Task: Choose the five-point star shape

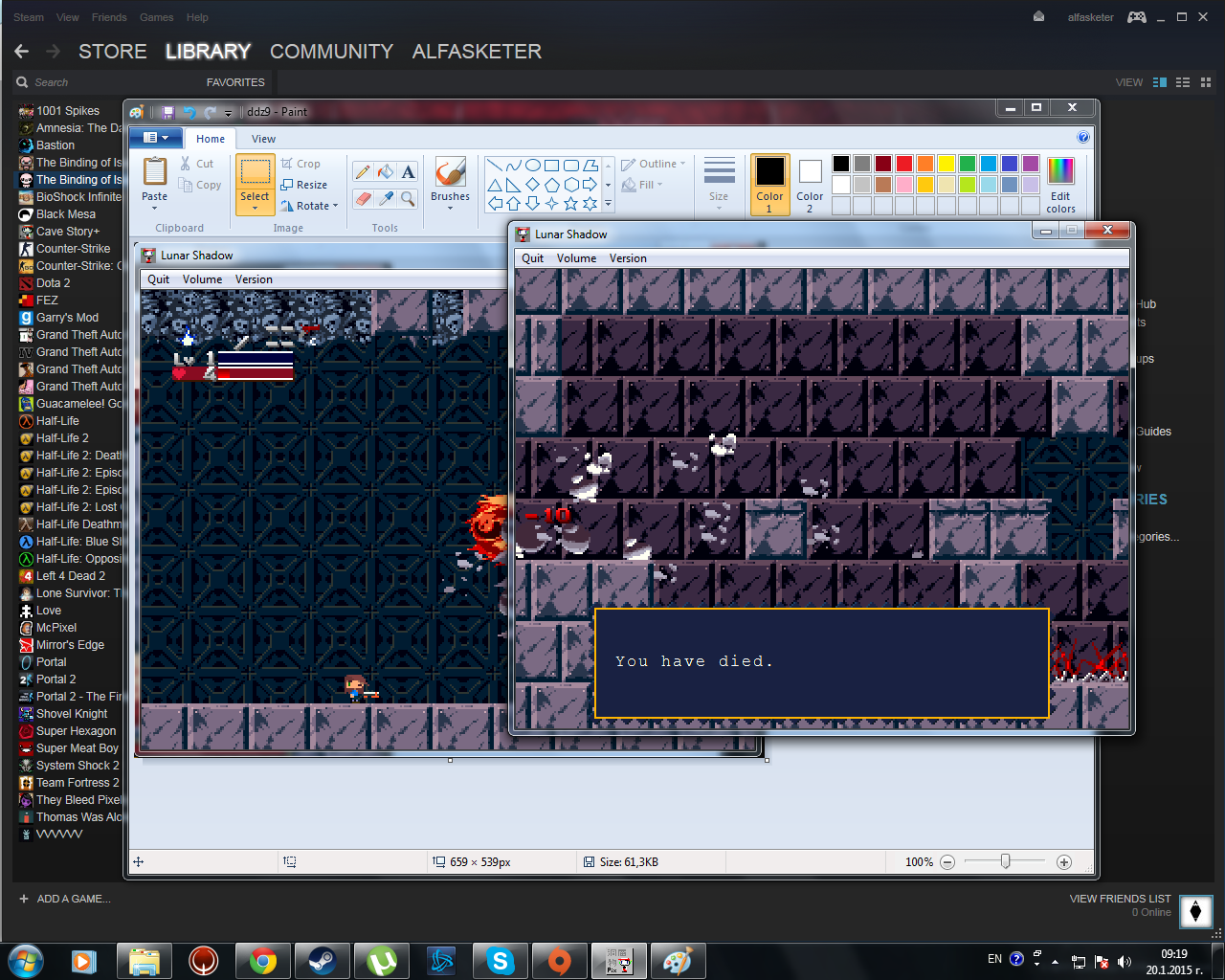Action: 571,204
